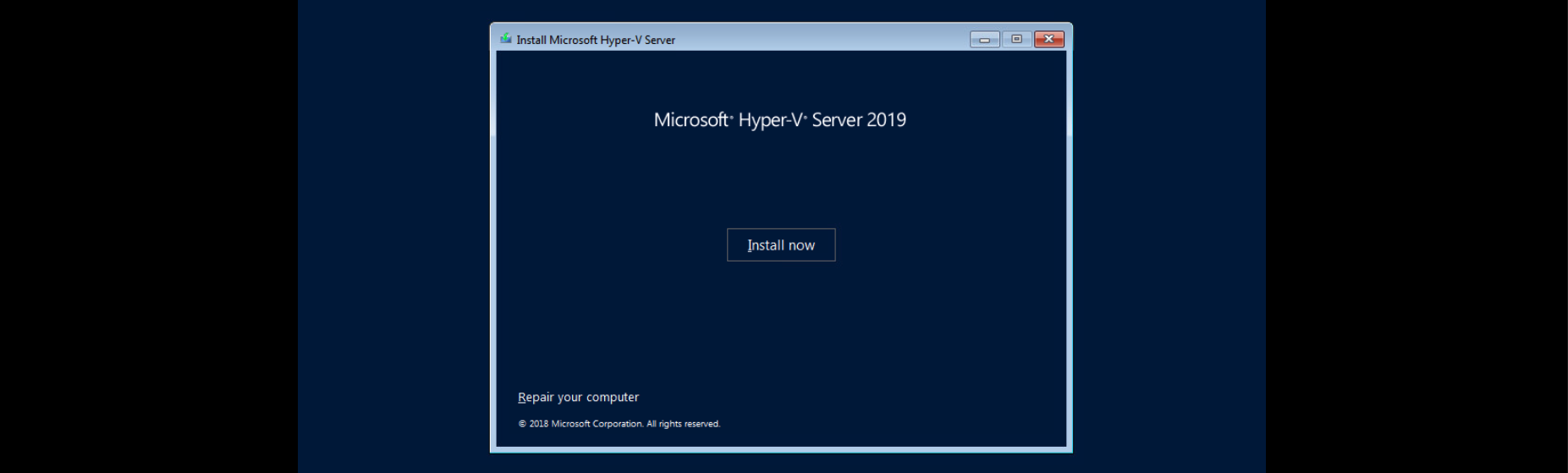Screen dimensions: 1568x473
Task: Click the Microsoft Hyper-V Server 2019 heading
Action: 779,120
